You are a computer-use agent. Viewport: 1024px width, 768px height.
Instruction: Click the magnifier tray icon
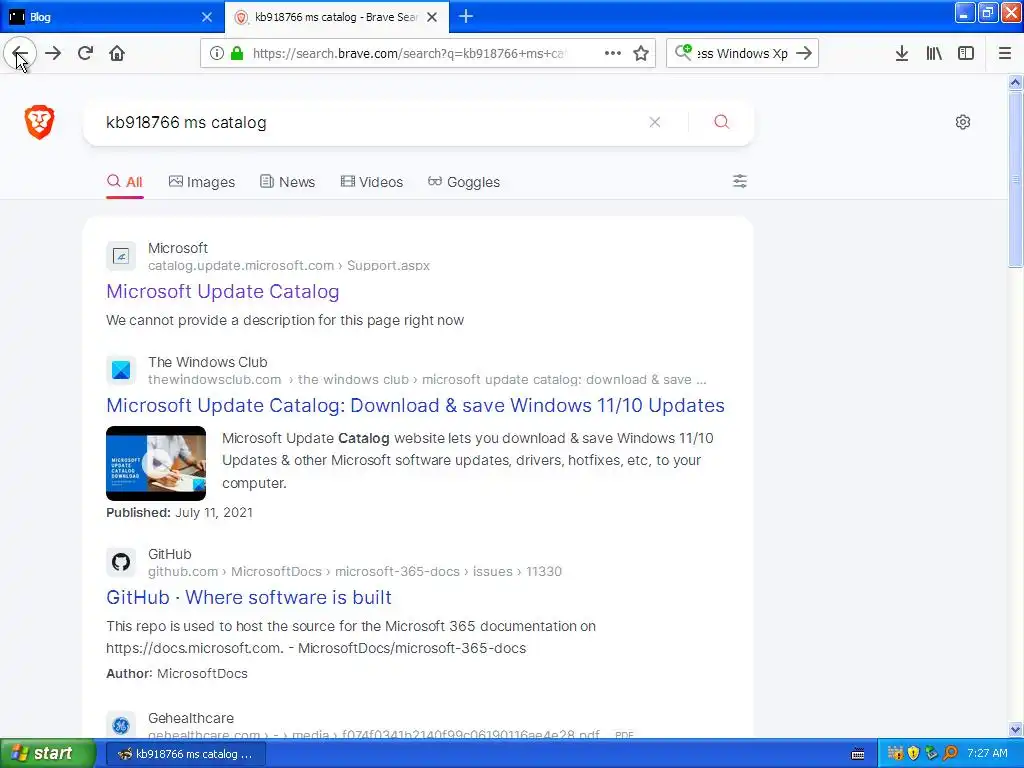click(x=951, y=754)
